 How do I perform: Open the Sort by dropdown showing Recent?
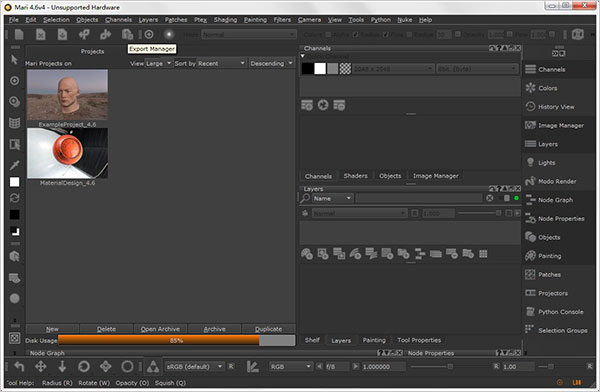pos(221,63)
